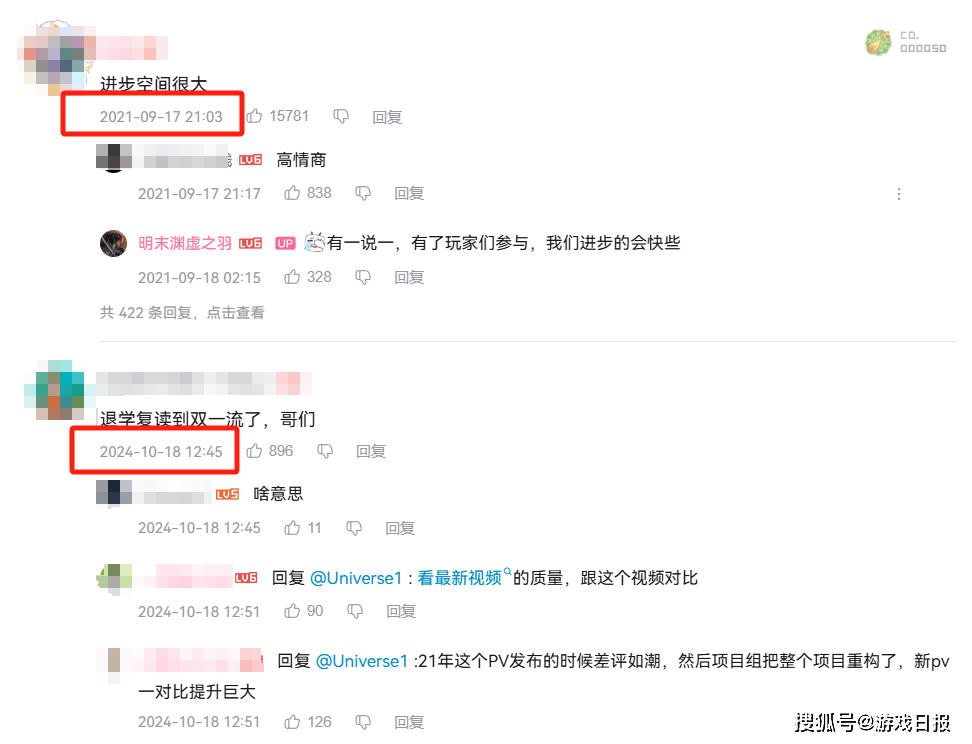Like the comment with 15781 likes
The image size is (972, 744).
254,116
